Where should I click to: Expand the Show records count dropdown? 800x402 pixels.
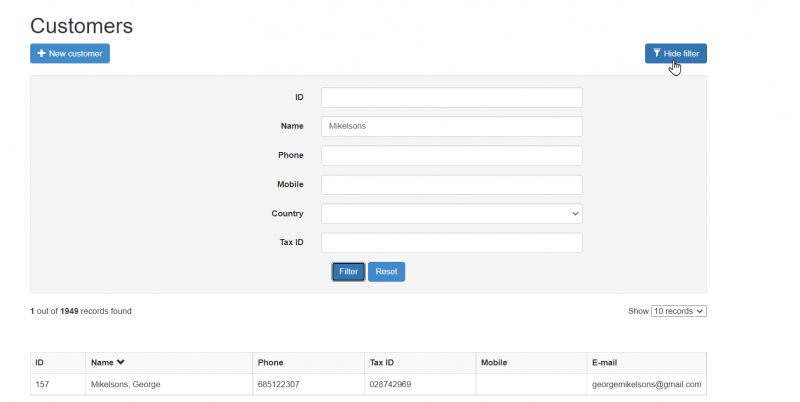[679, 311]
